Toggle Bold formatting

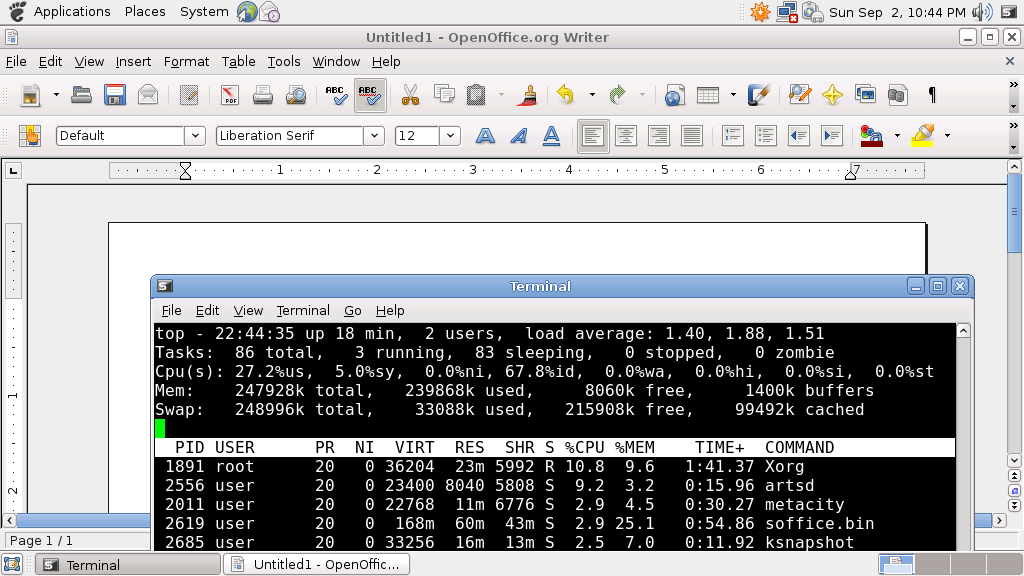click(485, 136)
